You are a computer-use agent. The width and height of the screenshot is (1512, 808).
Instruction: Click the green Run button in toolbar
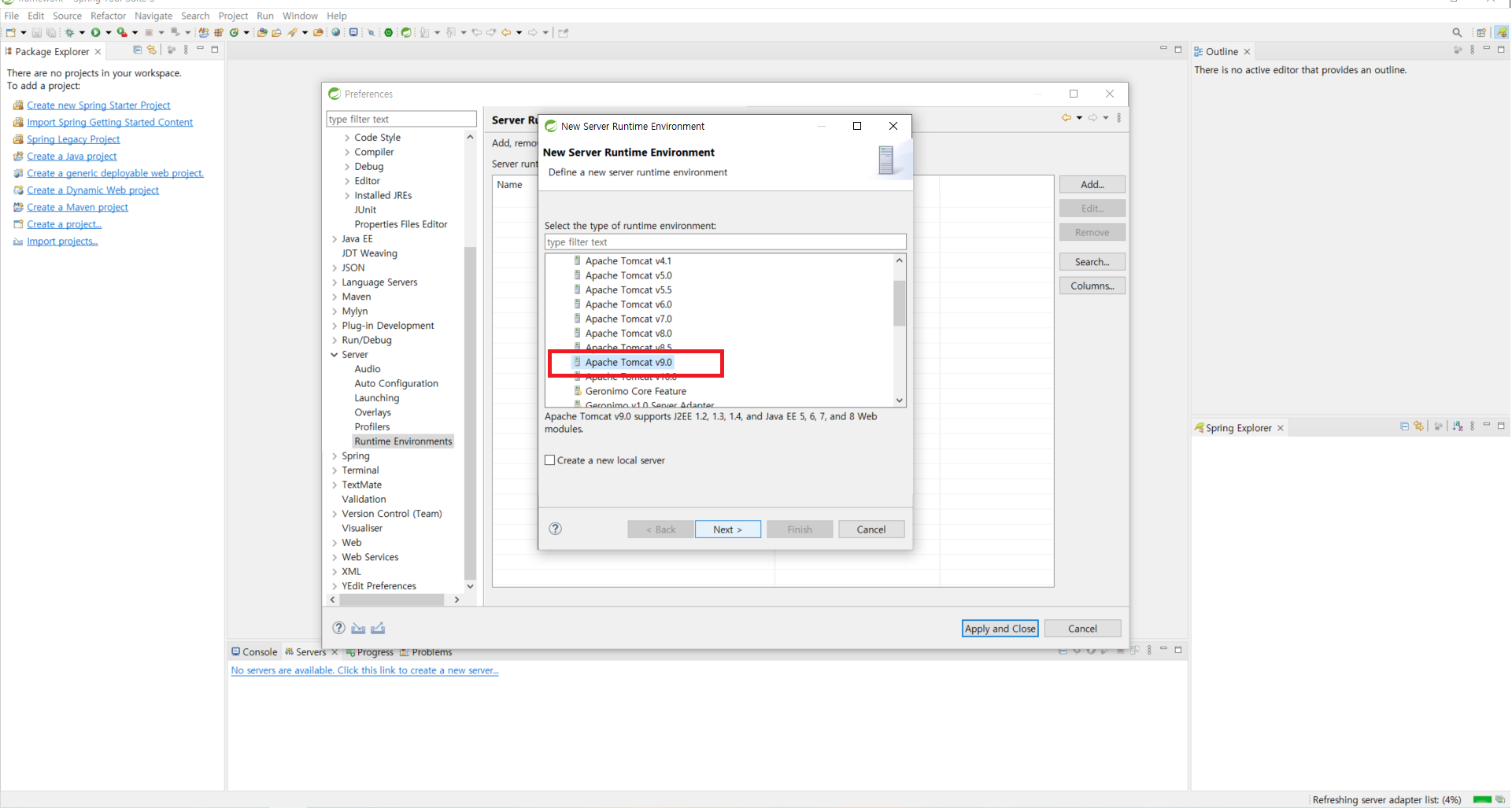(95, 32)
